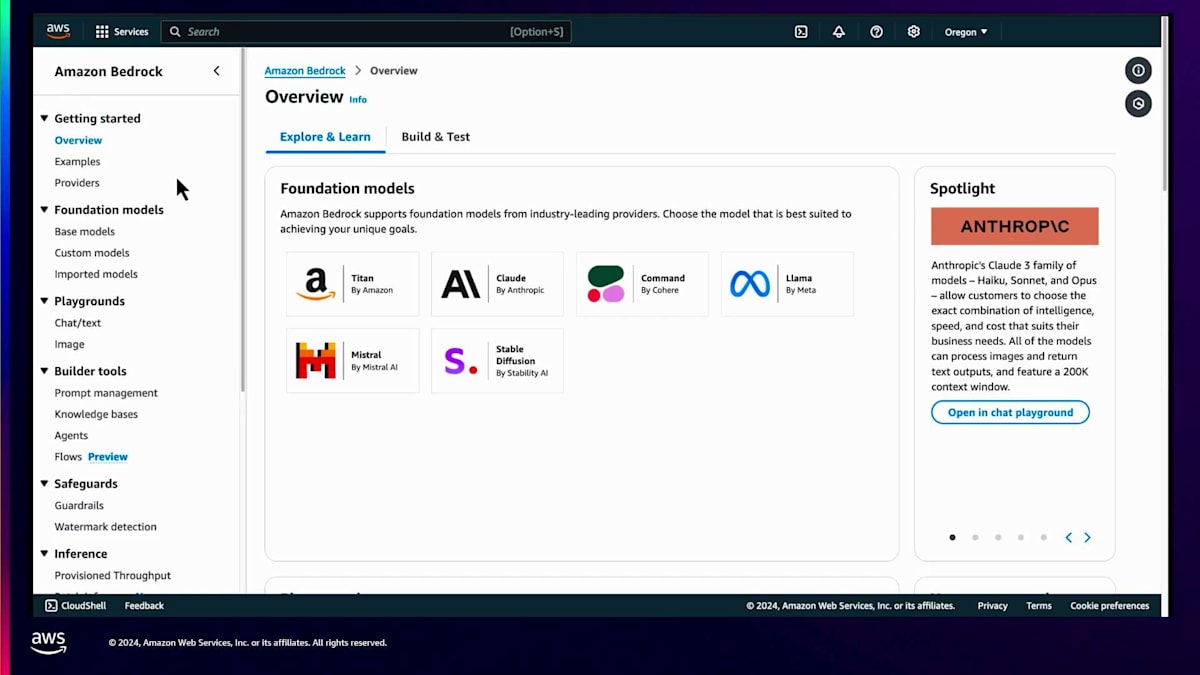
Task: Open the Privacy link in footer
Action: click(992, 606)
